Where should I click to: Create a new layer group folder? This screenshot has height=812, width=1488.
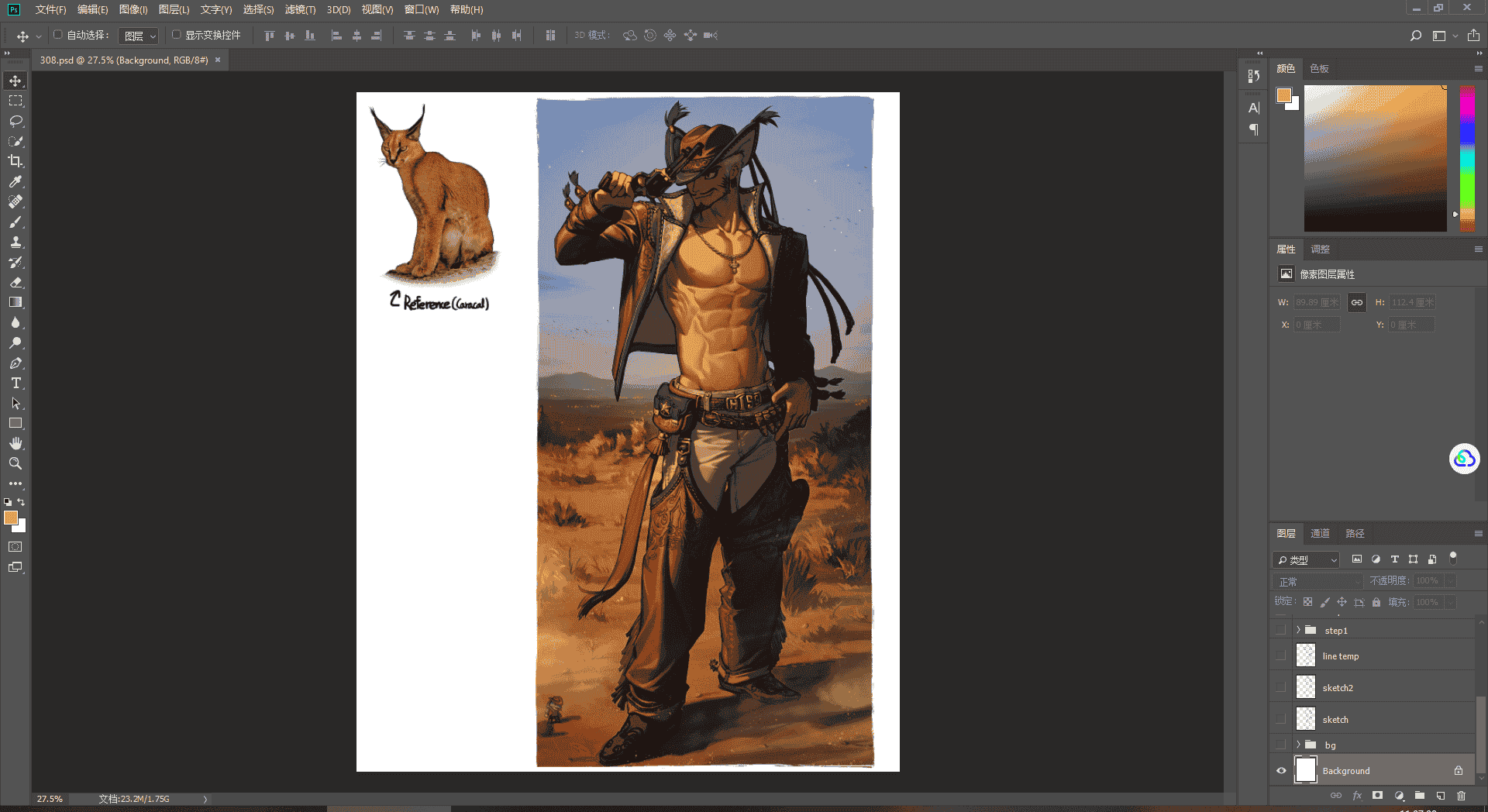1419,795
